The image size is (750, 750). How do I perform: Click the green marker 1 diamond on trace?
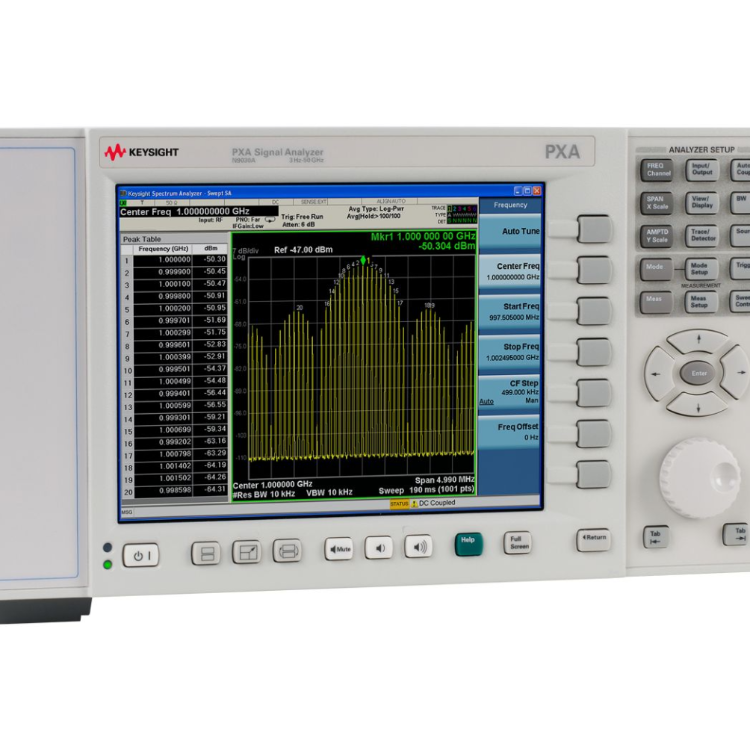click(363, 260)
